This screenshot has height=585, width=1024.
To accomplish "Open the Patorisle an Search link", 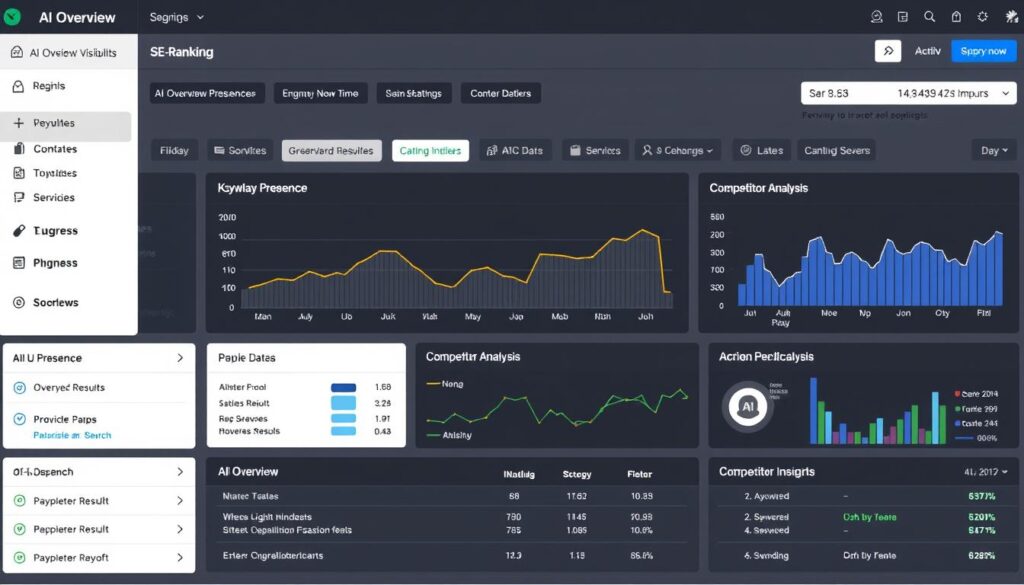I will click(x=72, y=435).
